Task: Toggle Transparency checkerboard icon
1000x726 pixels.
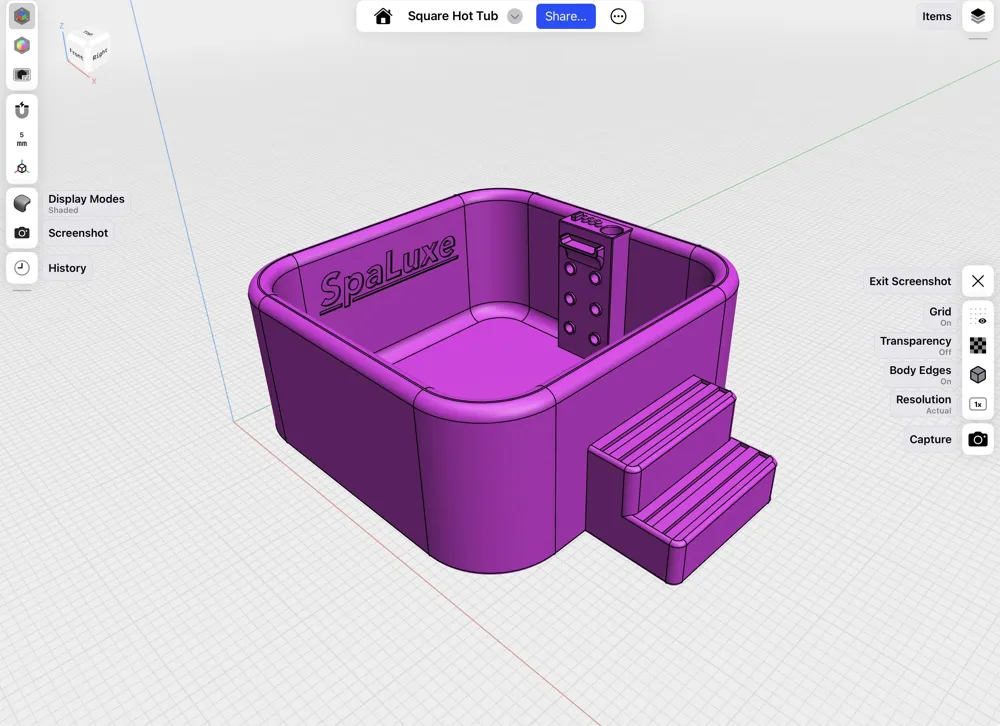Action: pyautogui.click(x=978, y=345)
